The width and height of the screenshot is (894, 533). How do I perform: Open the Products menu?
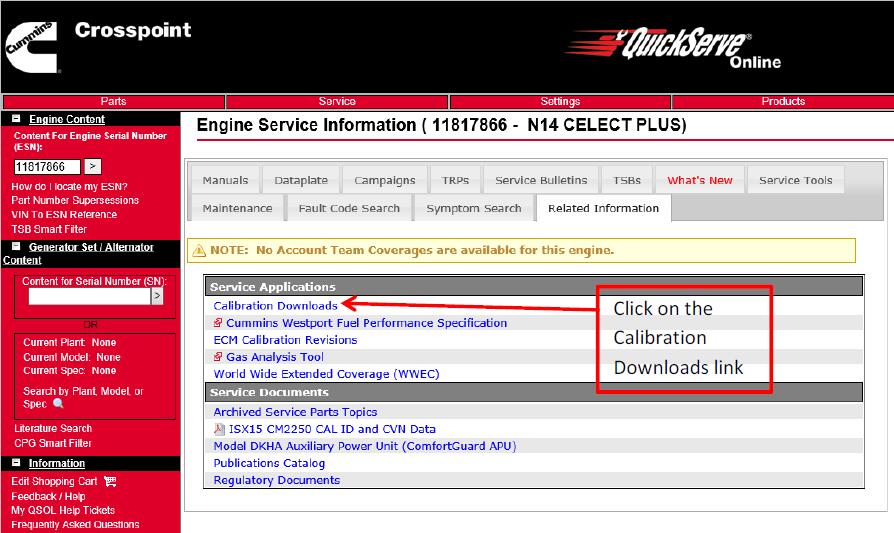783,101
